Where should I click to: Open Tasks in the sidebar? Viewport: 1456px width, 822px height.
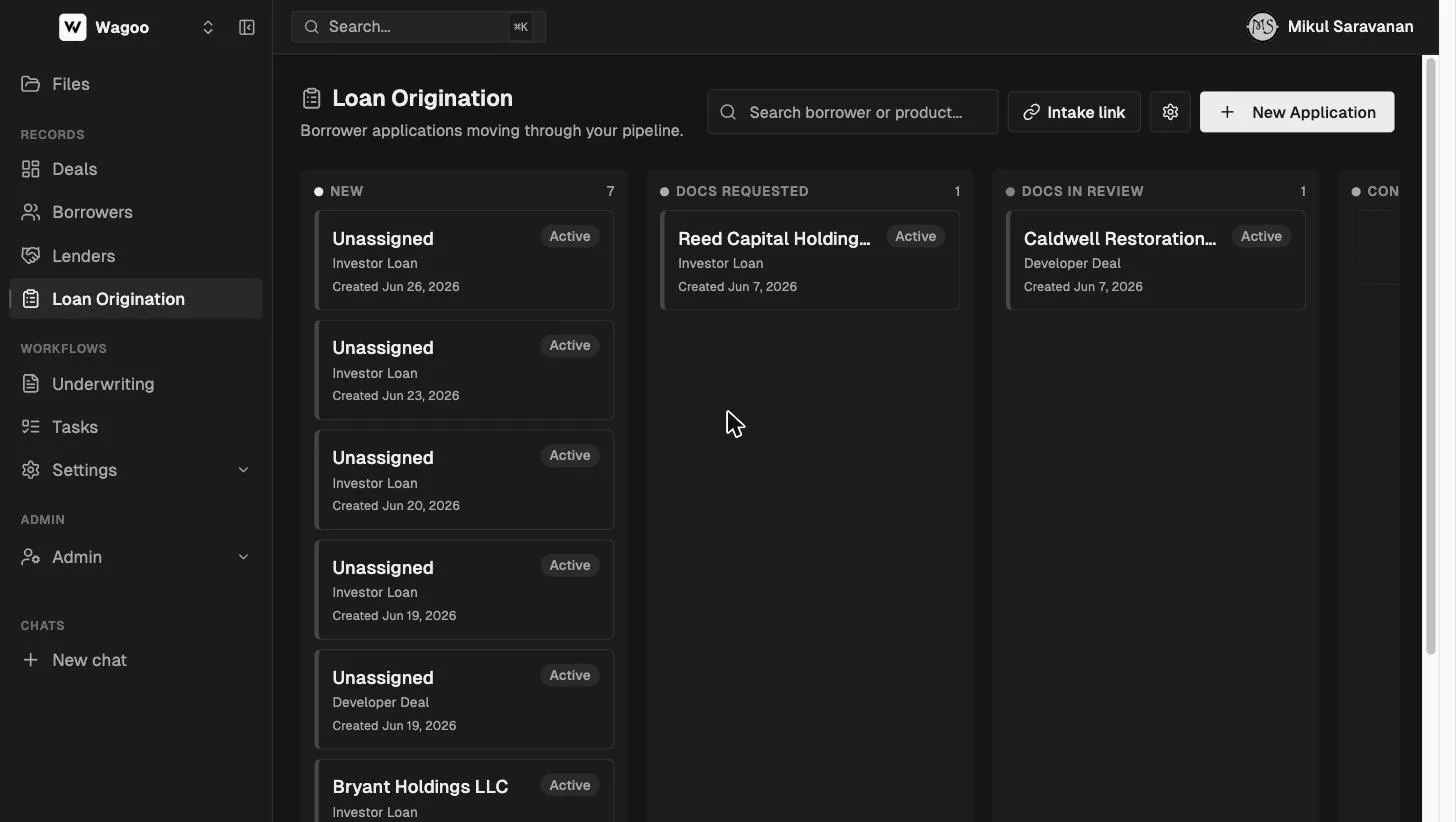(136, 427)
